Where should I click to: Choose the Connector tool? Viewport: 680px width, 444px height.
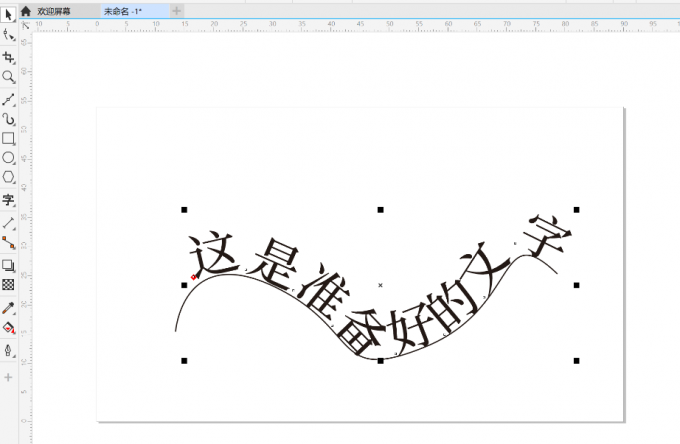point(8,243)
